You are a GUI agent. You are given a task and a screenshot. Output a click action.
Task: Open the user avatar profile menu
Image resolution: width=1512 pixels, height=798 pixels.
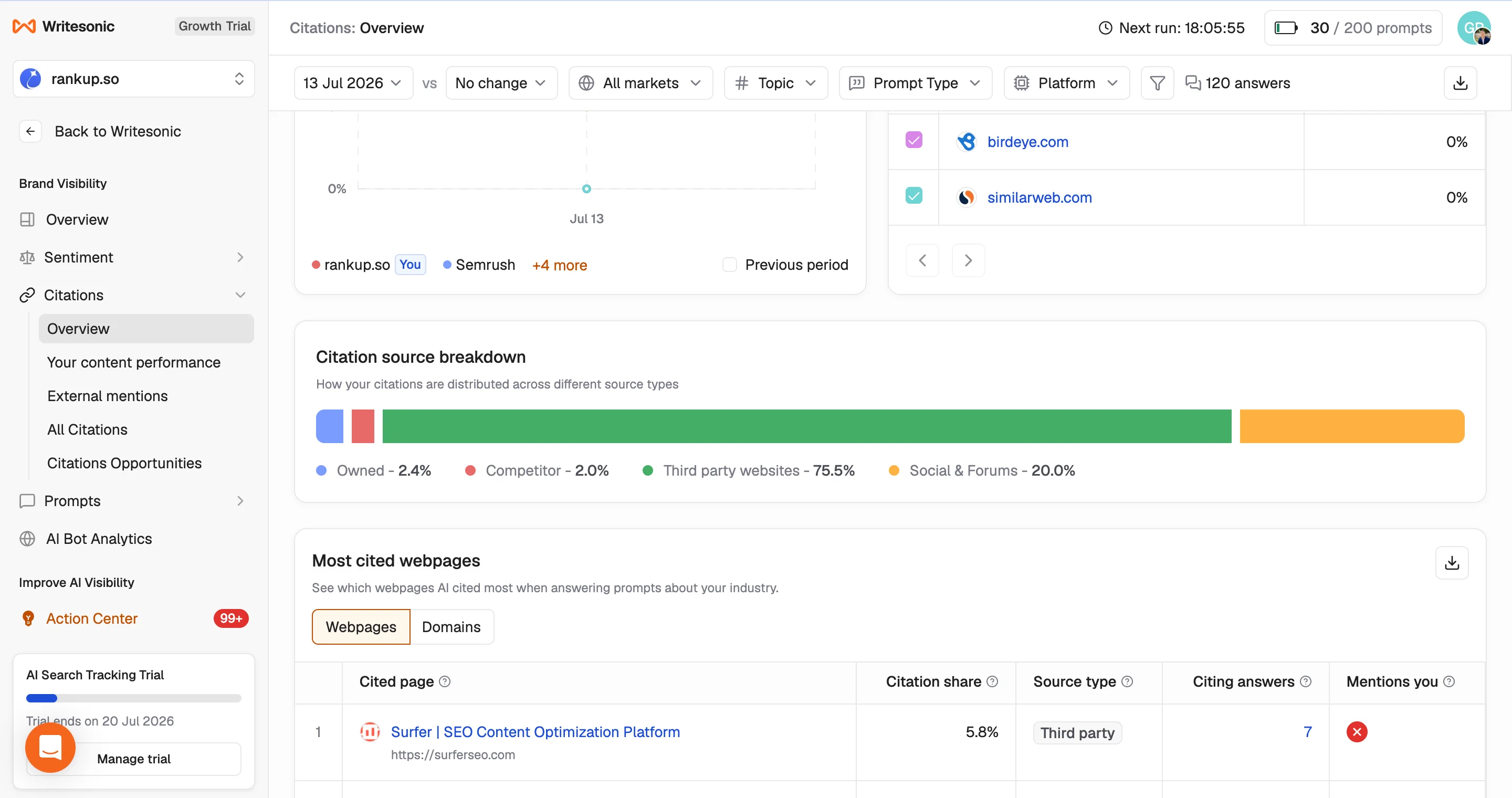[x=1474, y=28]
